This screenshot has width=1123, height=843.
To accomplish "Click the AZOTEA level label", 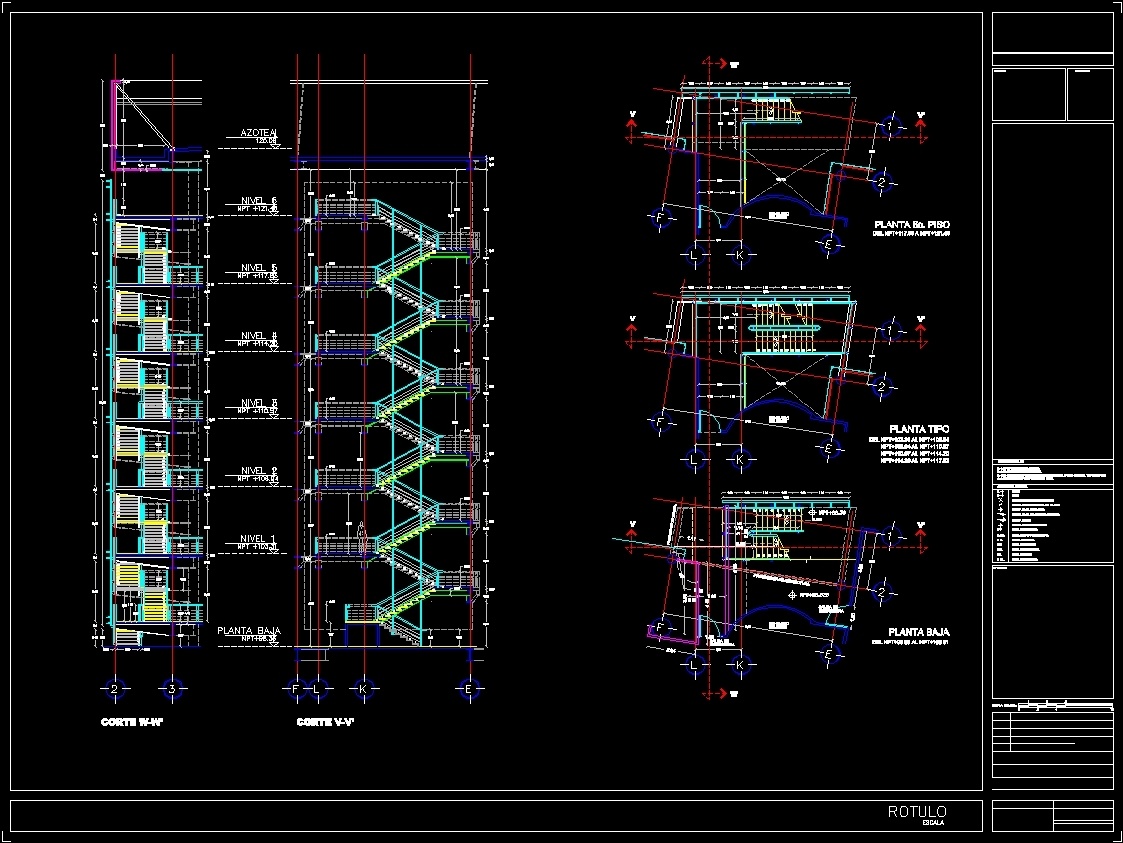I will coord(259,133).
